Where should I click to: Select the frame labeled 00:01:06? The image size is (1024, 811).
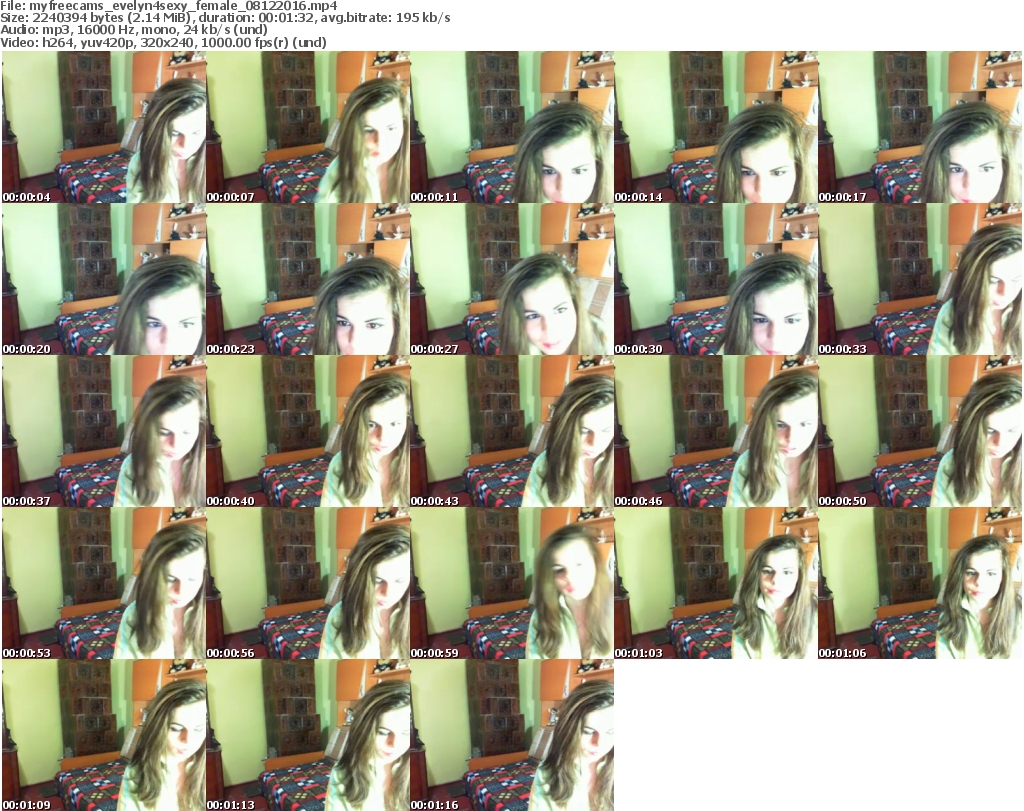920,584
